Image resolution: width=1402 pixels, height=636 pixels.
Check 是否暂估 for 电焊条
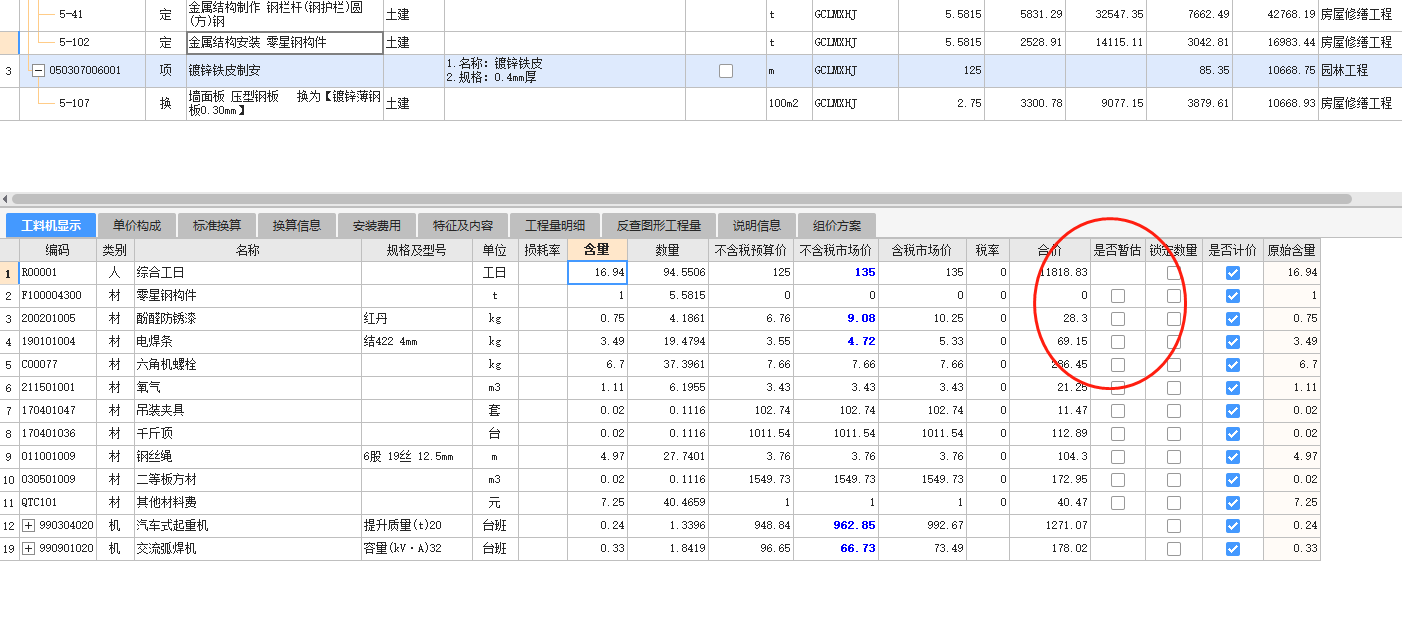pyautogui.click(x=1118, y=341)
